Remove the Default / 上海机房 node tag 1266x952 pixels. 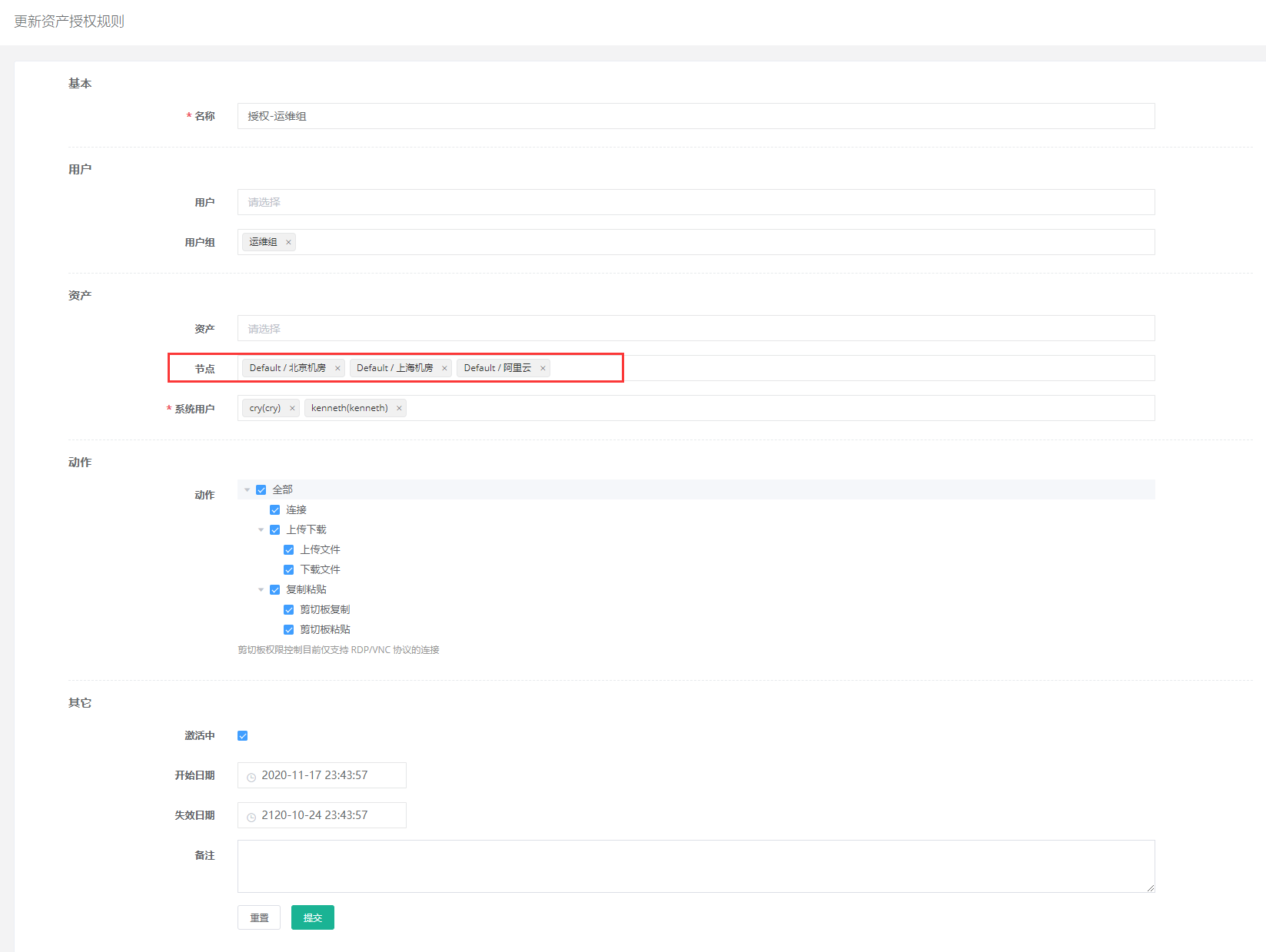[x=444, y=368]
